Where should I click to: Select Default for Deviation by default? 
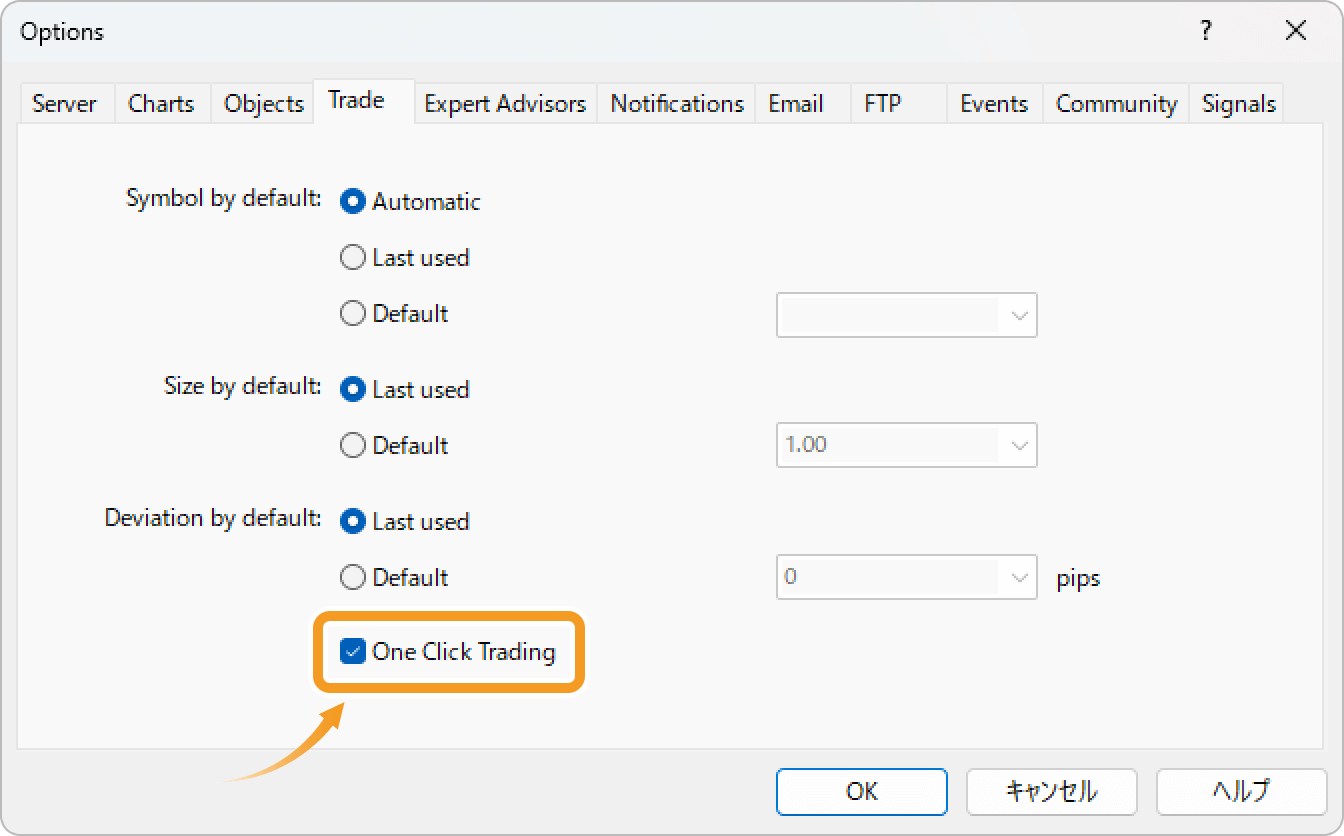coord(353,577)
